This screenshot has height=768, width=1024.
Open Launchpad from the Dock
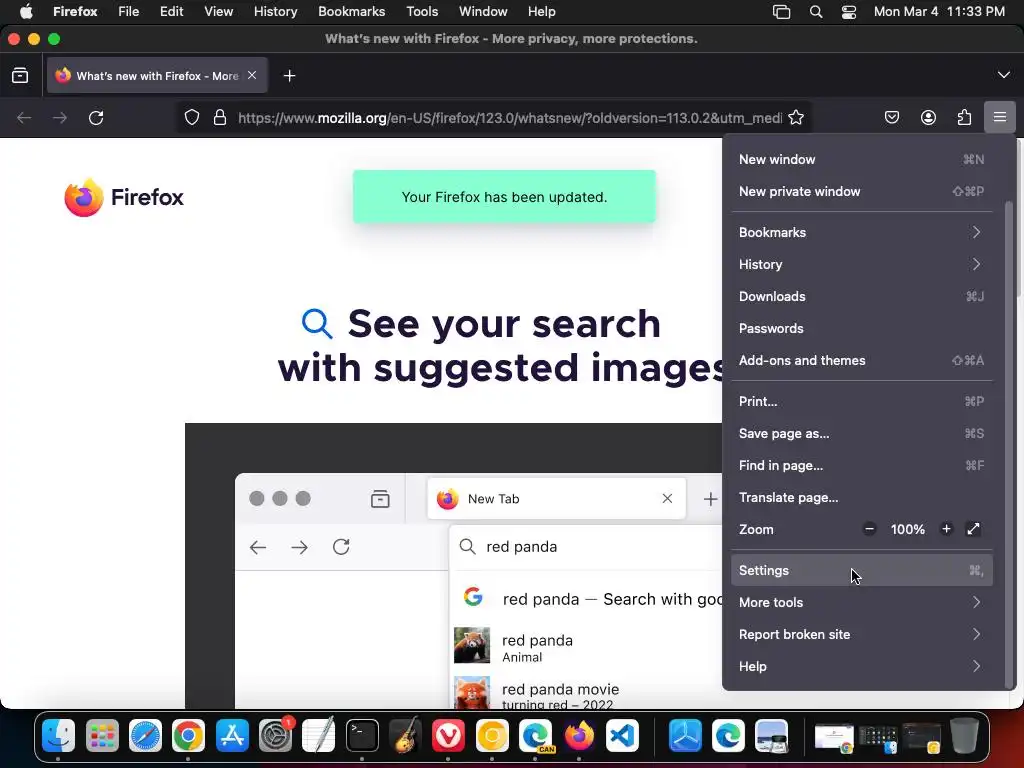click(102, 736)
